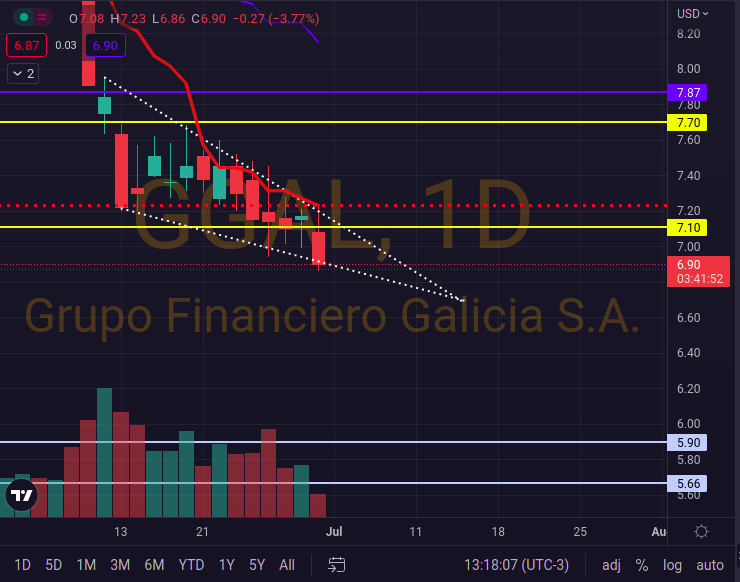Screen dimensions: 740x582
Task: Select the 5Y time range
Action: point(257,565)
